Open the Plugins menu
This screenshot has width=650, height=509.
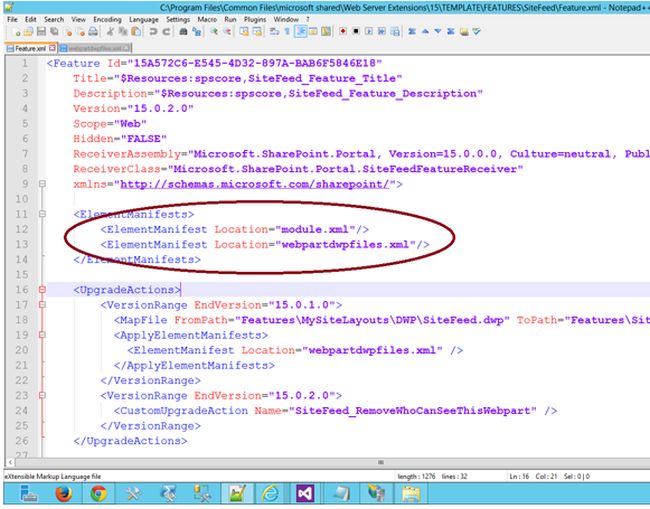[255, 19]
